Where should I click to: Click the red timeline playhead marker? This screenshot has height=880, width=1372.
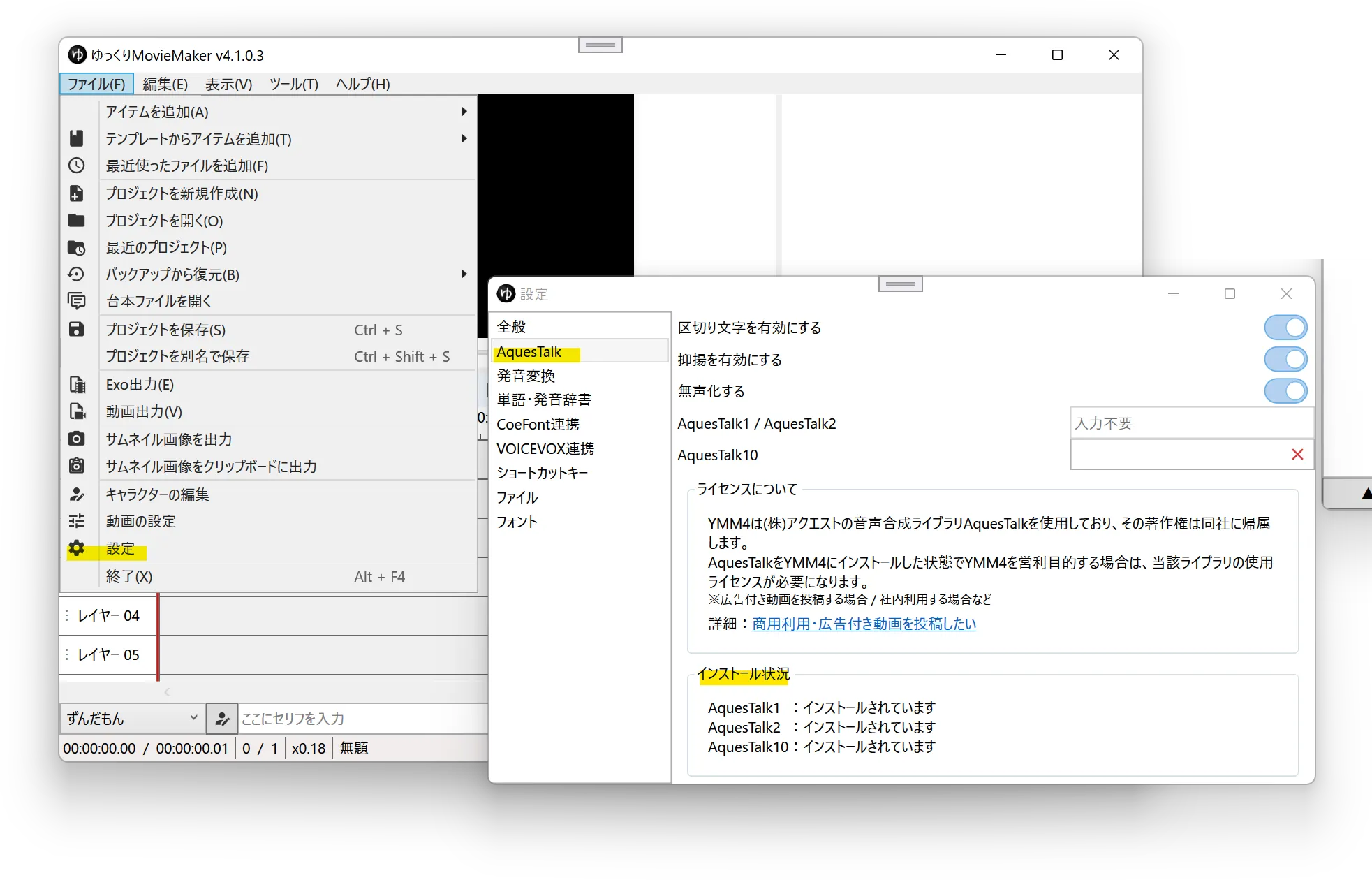click(x=158, y=637)
